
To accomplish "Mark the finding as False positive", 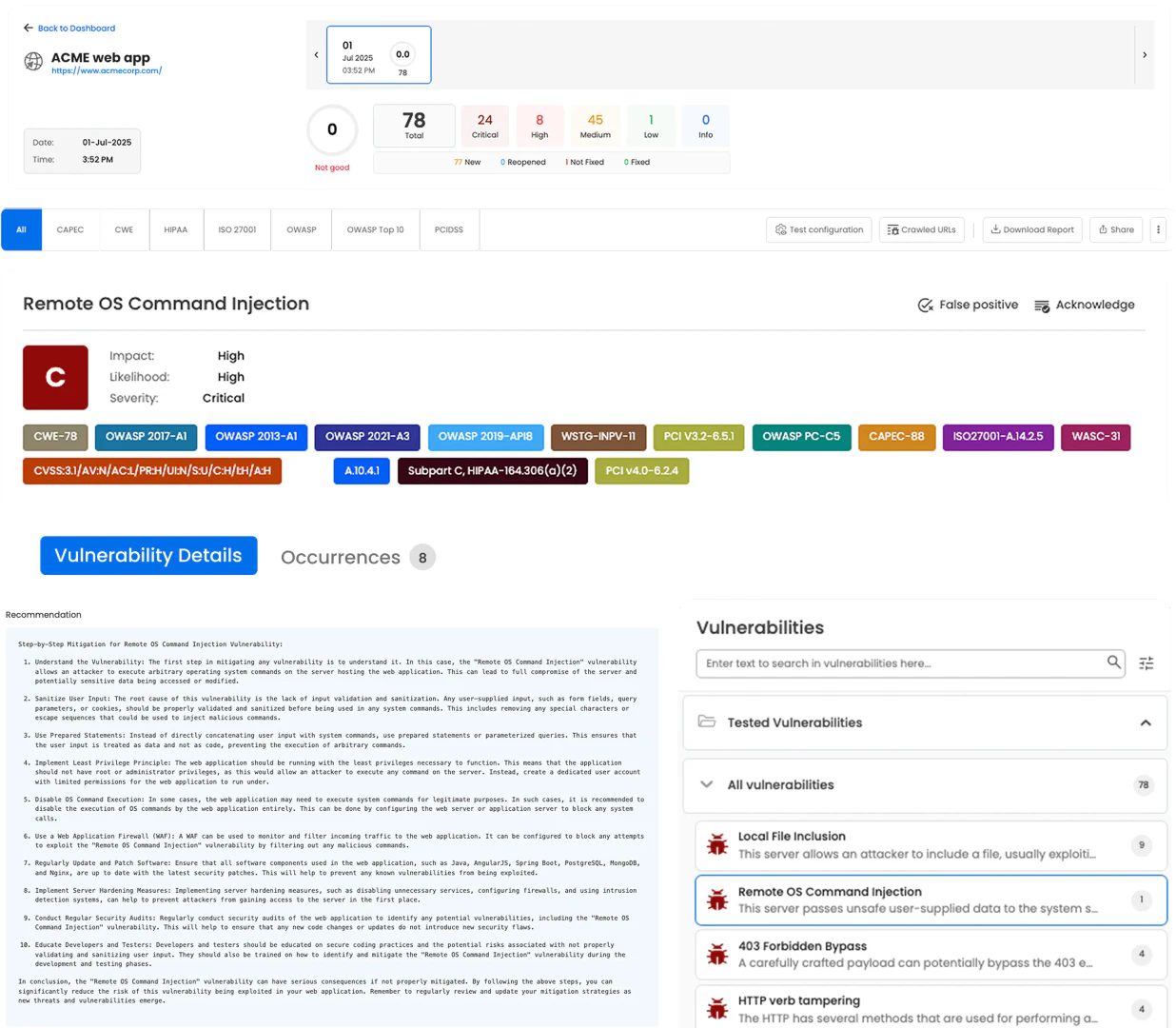I will [x=968, y=306].
